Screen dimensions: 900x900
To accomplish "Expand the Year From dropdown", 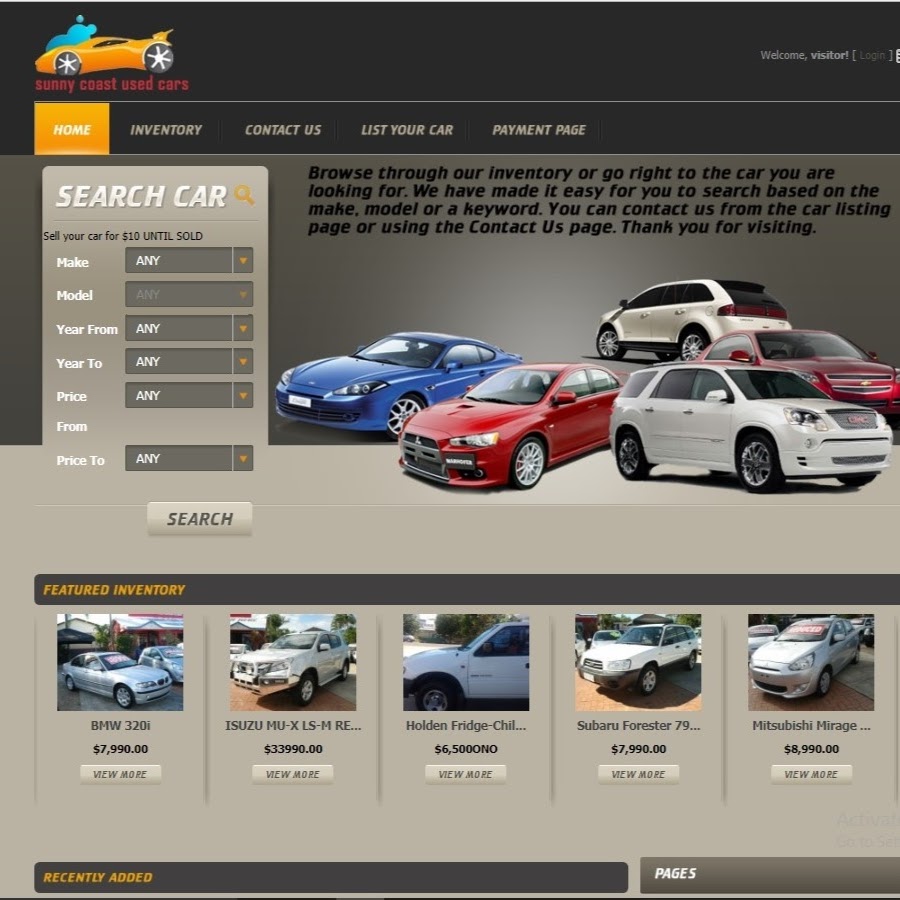I will (189, 328).
